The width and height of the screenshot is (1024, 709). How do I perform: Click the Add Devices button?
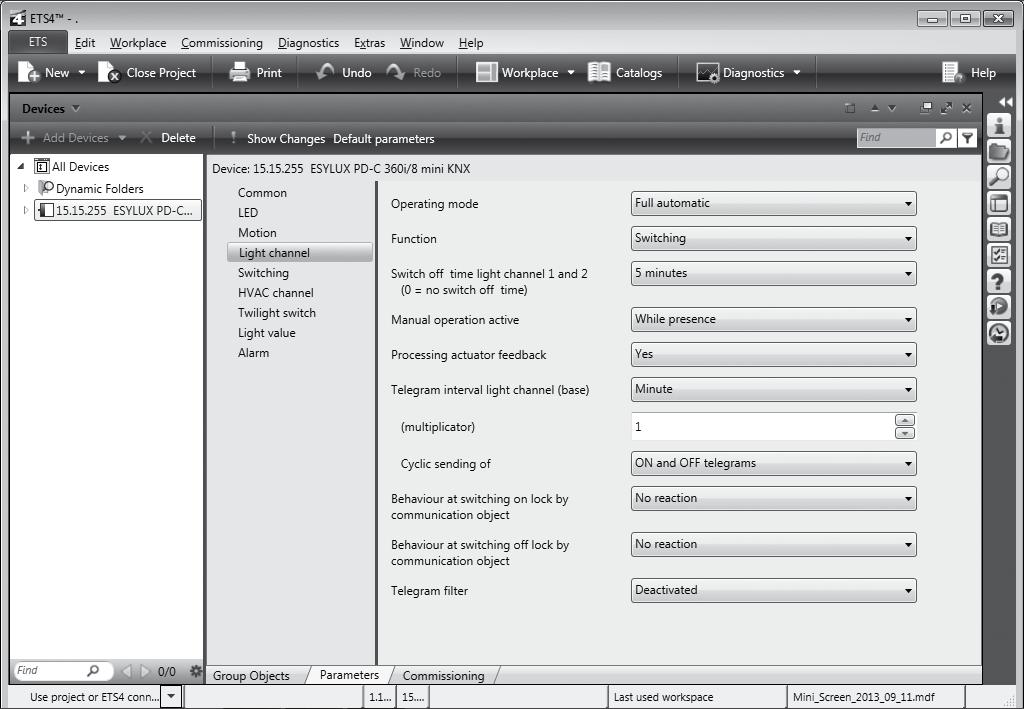pyautogui.click(x=65, y=138)
